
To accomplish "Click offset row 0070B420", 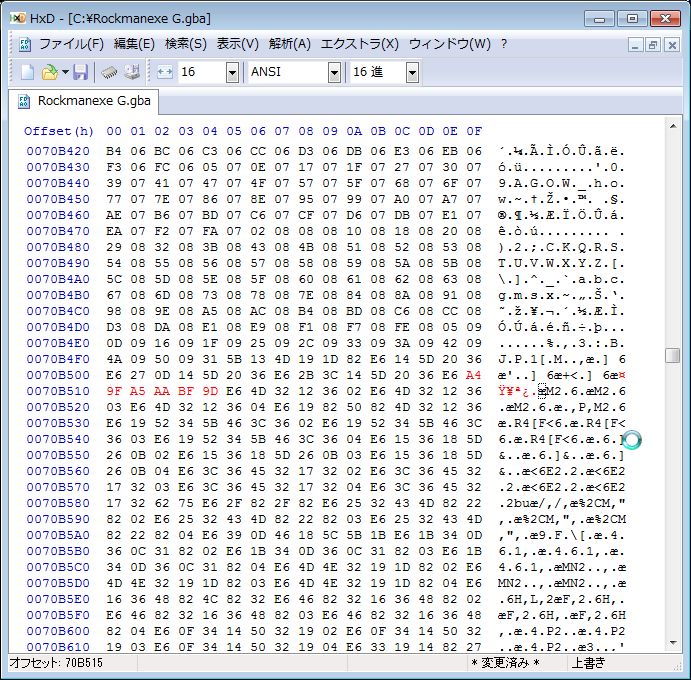I will [x=58, y=151].
